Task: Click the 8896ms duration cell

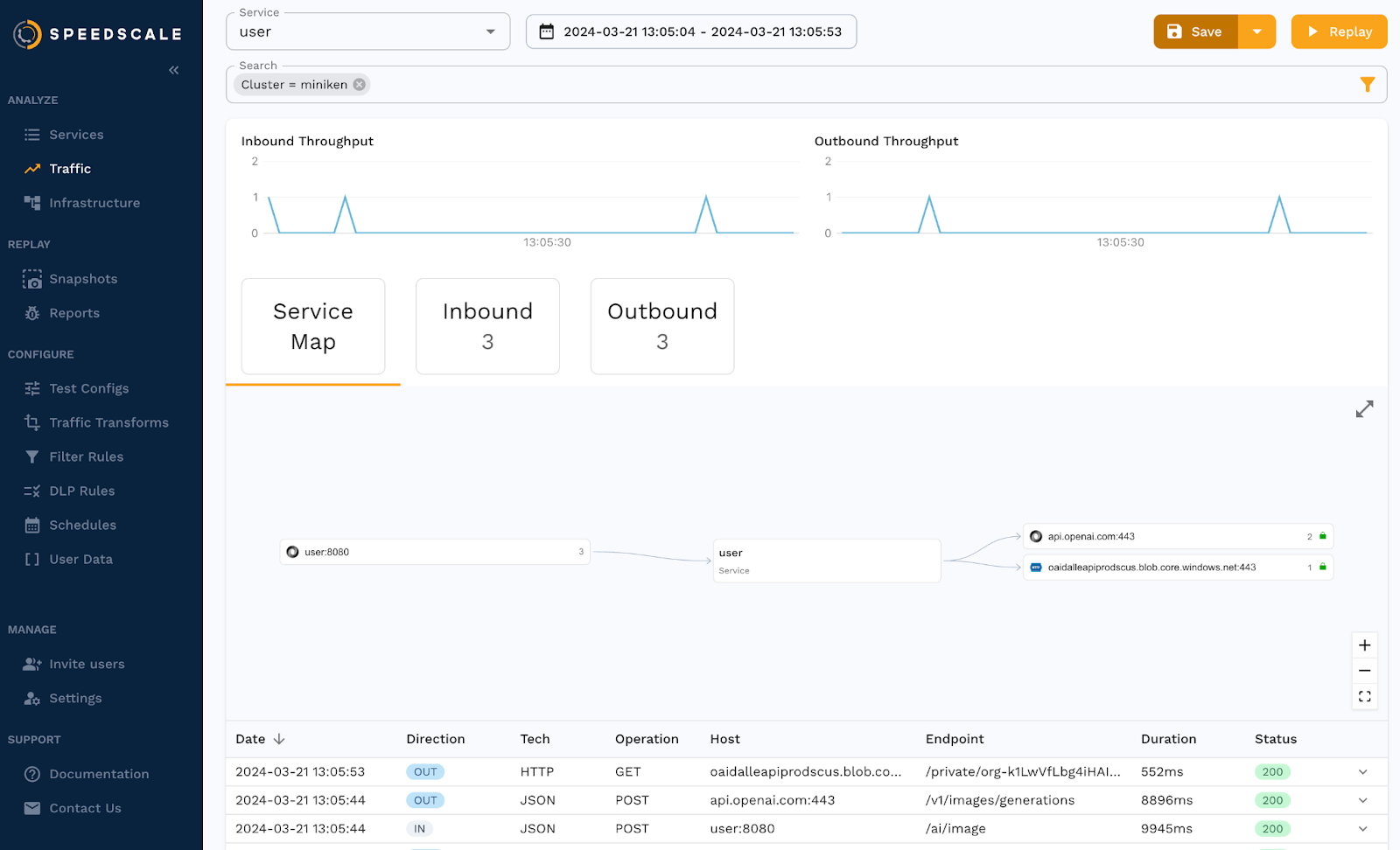Action: pyautogui.click(x=1167, y=800)
